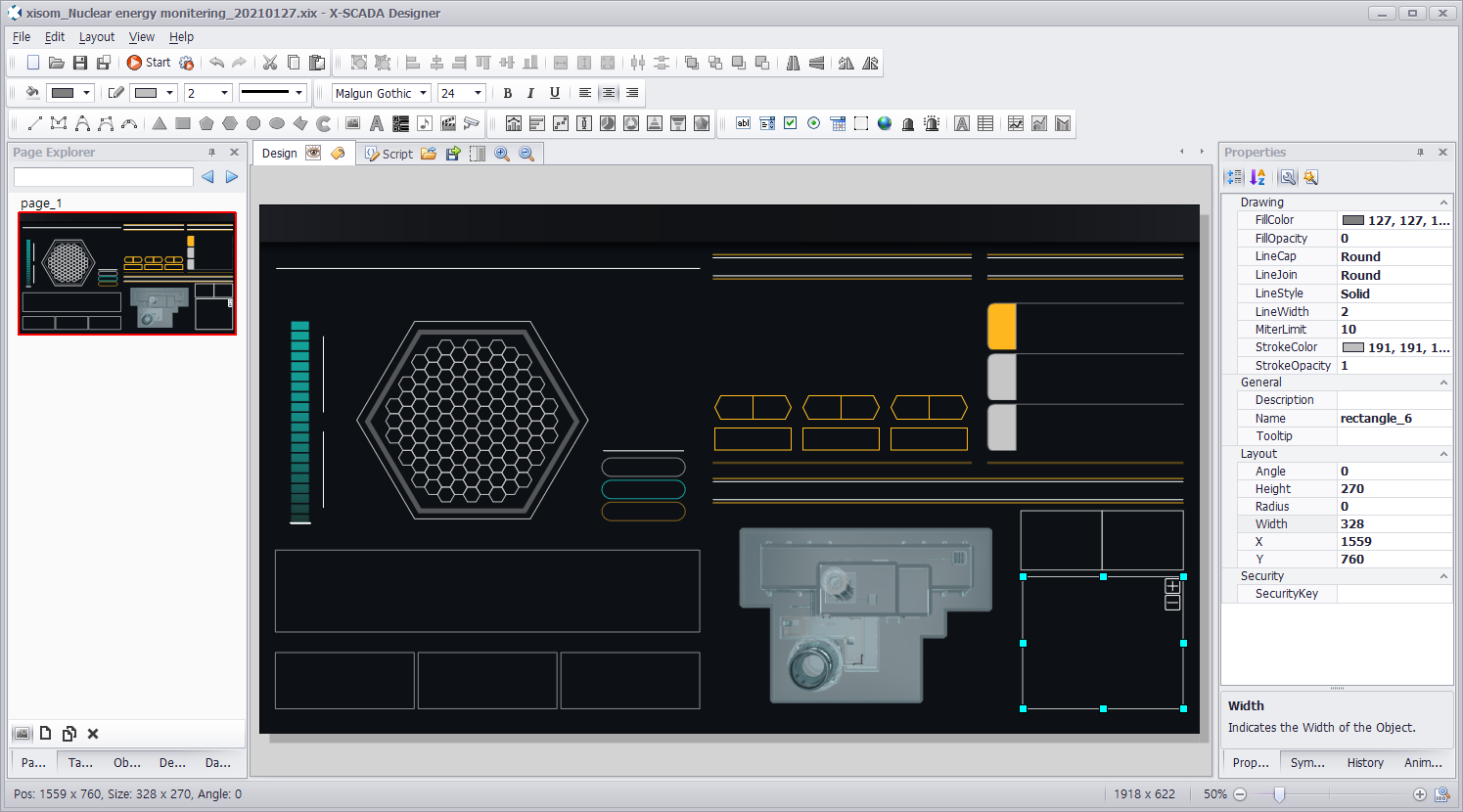Viewport: 1463px width, 812px height.
Task: Select the Line drawing tool
Action: click(34, 123)
